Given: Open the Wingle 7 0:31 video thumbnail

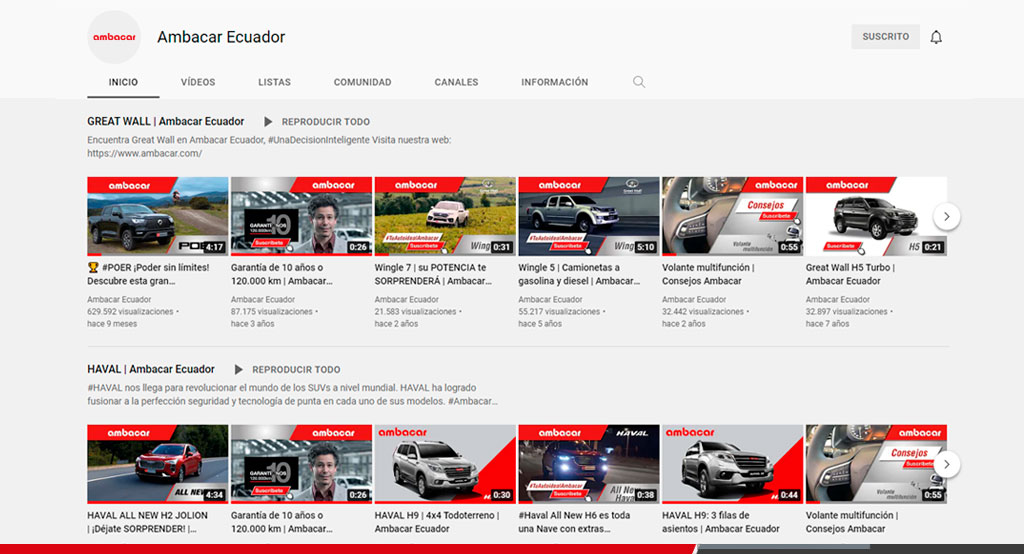Looking at the screenshot, I should [x=445, y=216].
